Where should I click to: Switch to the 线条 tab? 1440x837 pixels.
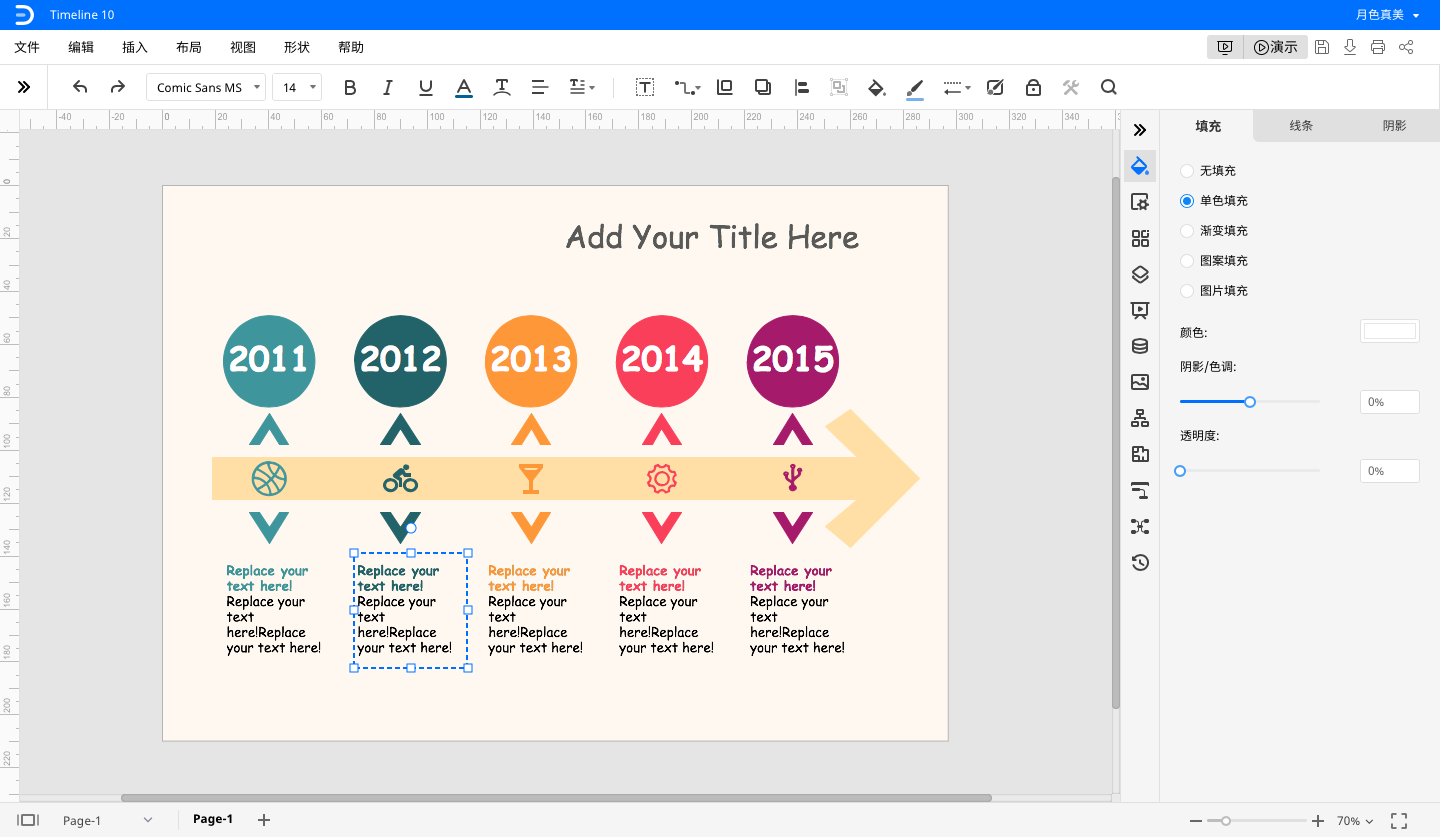pyautogui.click(x=1301, y=126)
